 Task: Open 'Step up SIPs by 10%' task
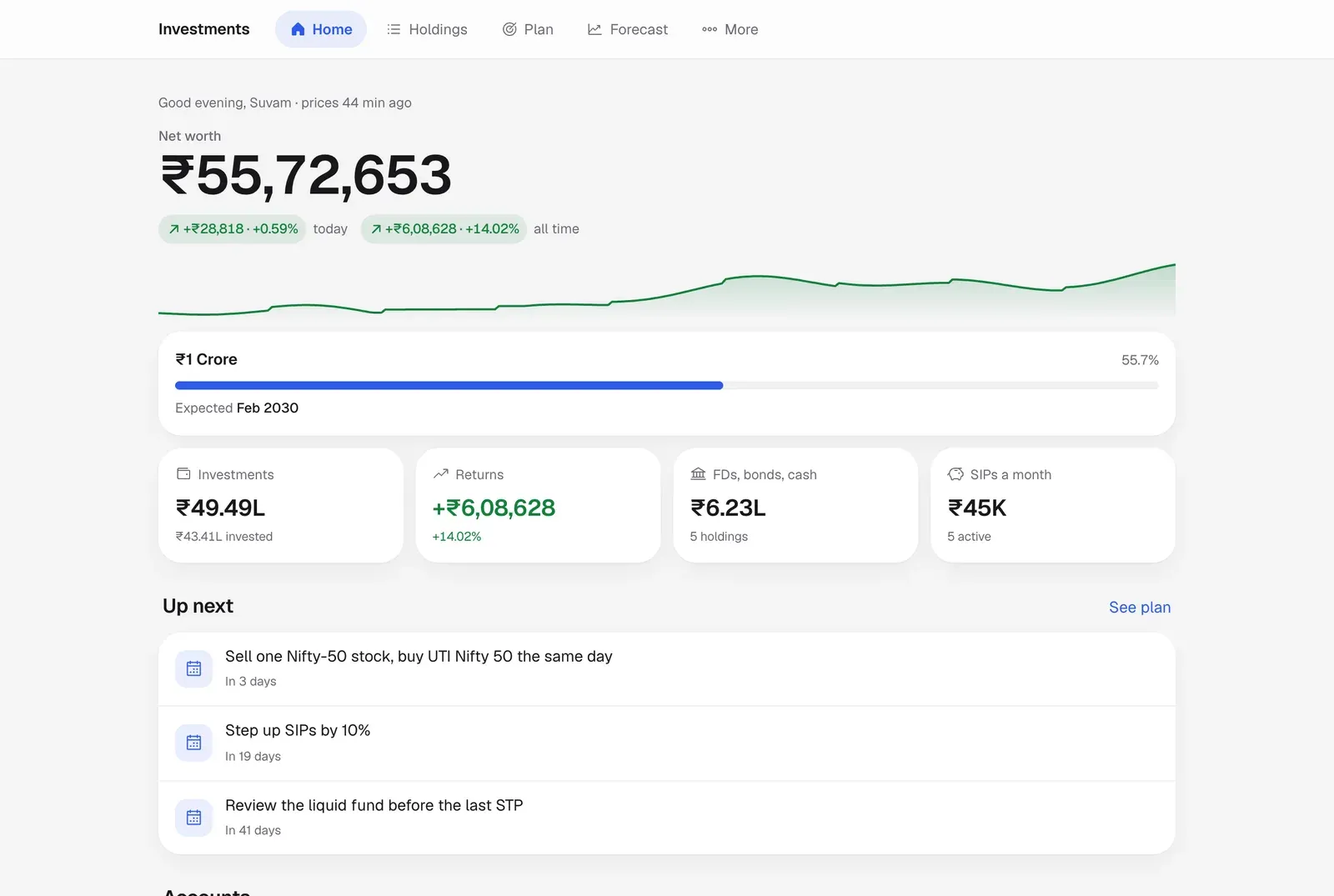pos(667,743)
